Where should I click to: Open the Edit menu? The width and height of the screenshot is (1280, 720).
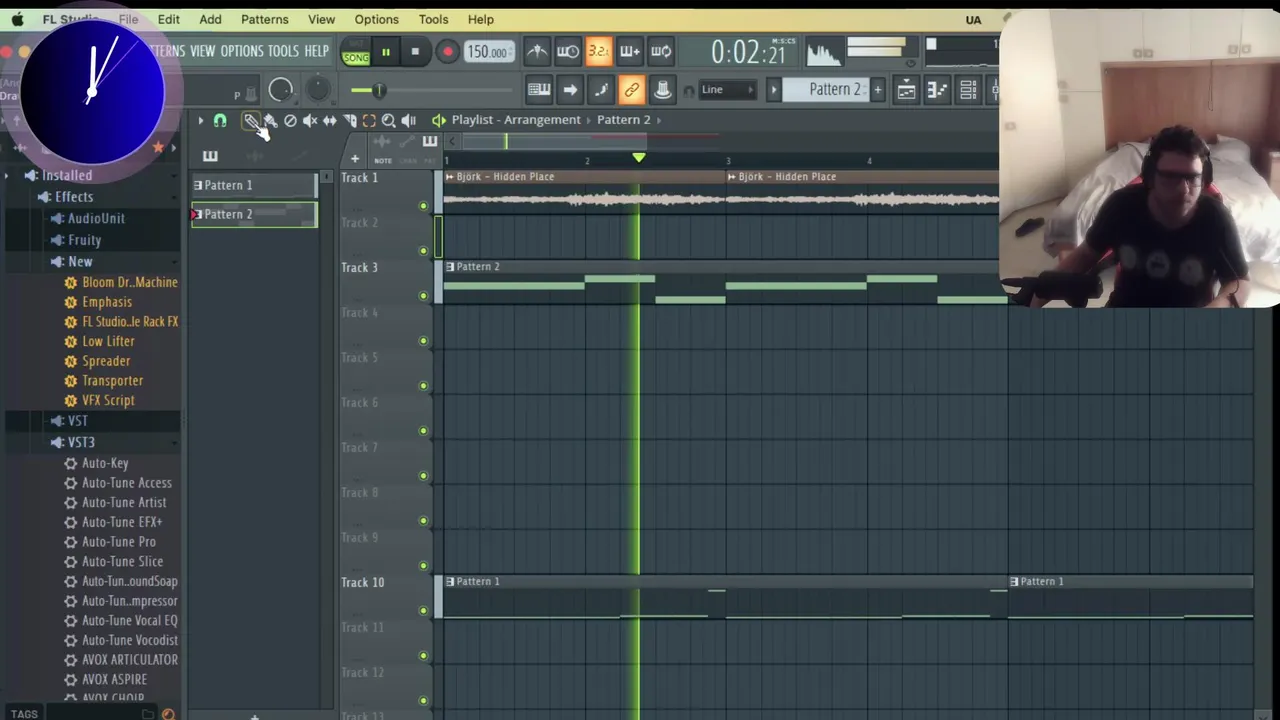(168, 19)
